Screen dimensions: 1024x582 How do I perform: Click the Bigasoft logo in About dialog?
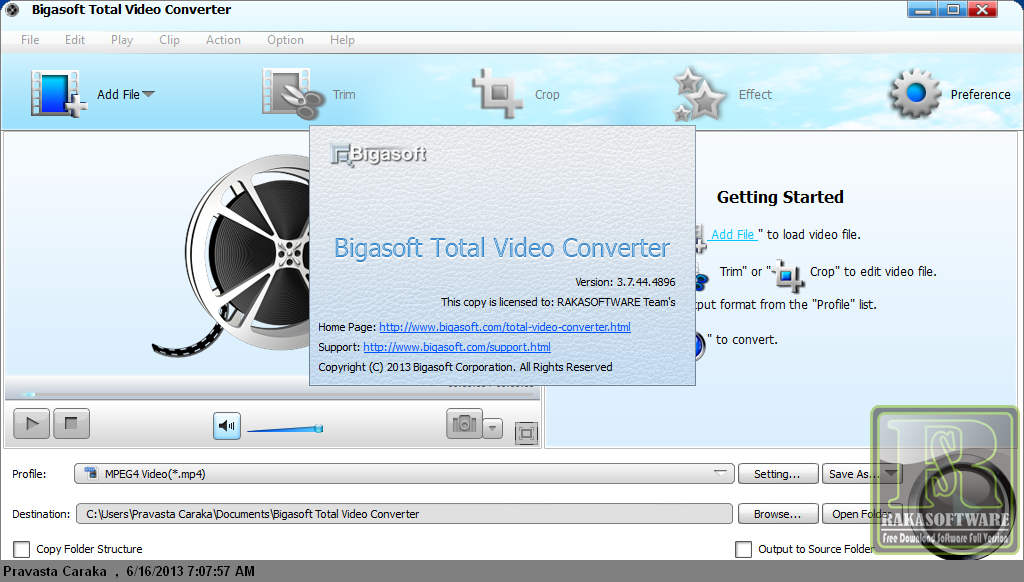coord(379,155)
